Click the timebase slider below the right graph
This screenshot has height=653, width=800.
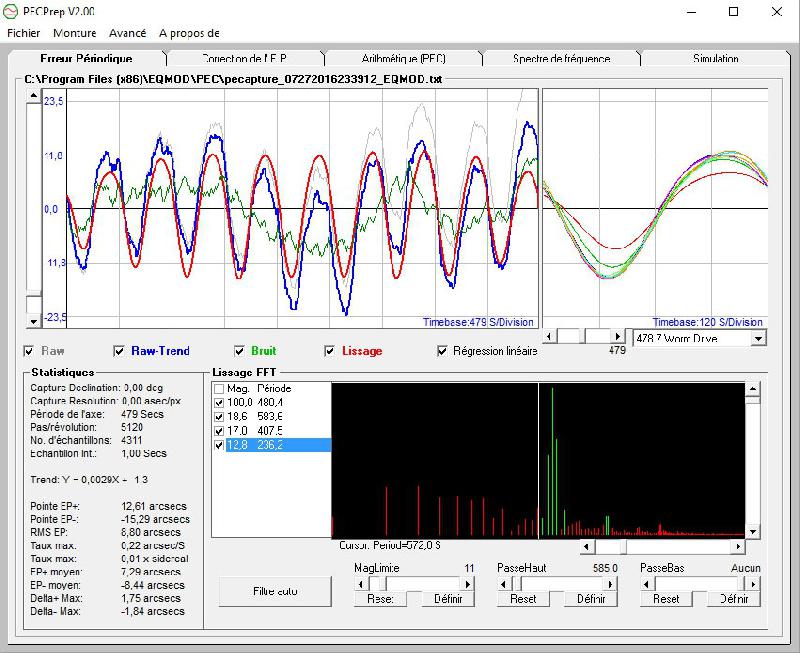(x=583, y=336)
